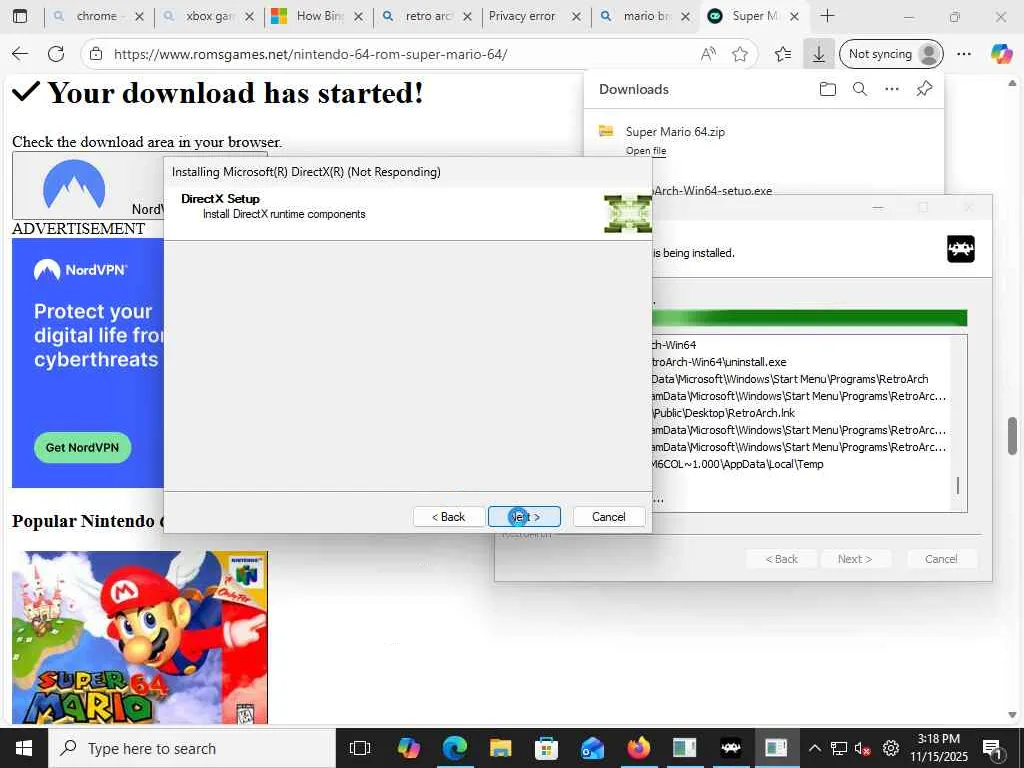This screenshot has height=768, width=1024.
Task: Open the Favorites list icon
Action: [x=783, y=54]
